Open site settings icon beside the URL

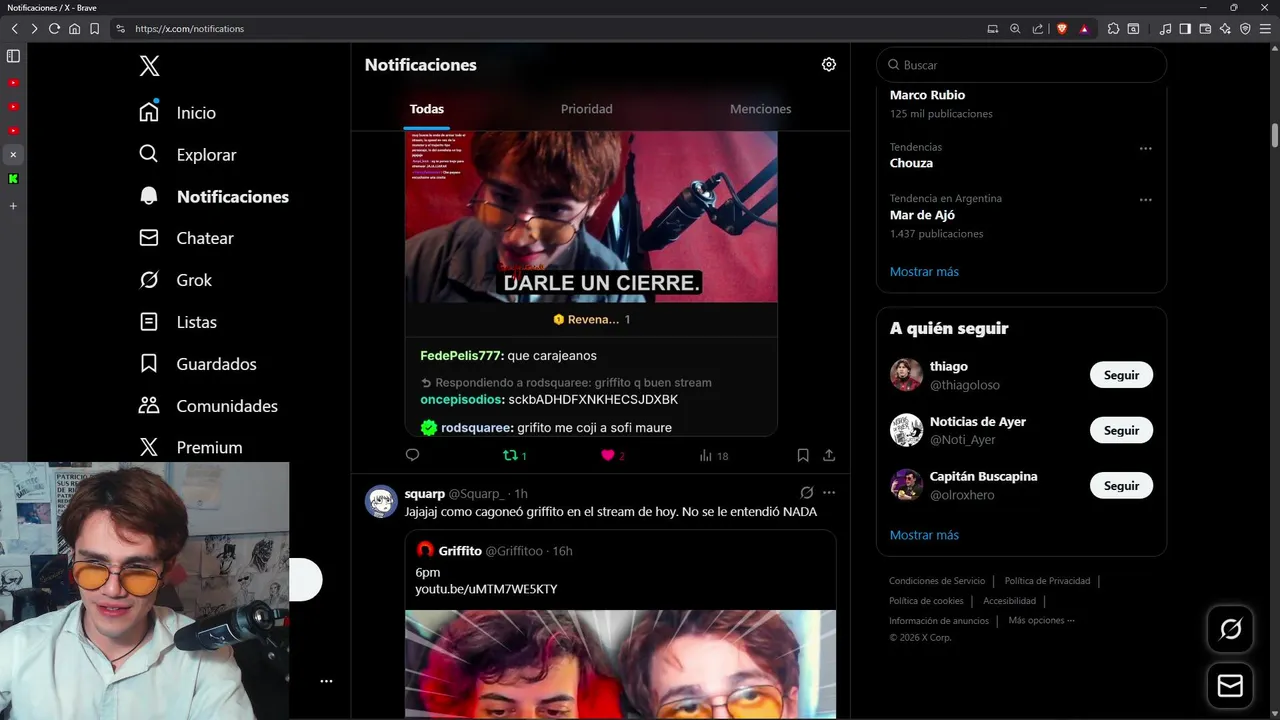pyautogui.click(x=121, y=29)
